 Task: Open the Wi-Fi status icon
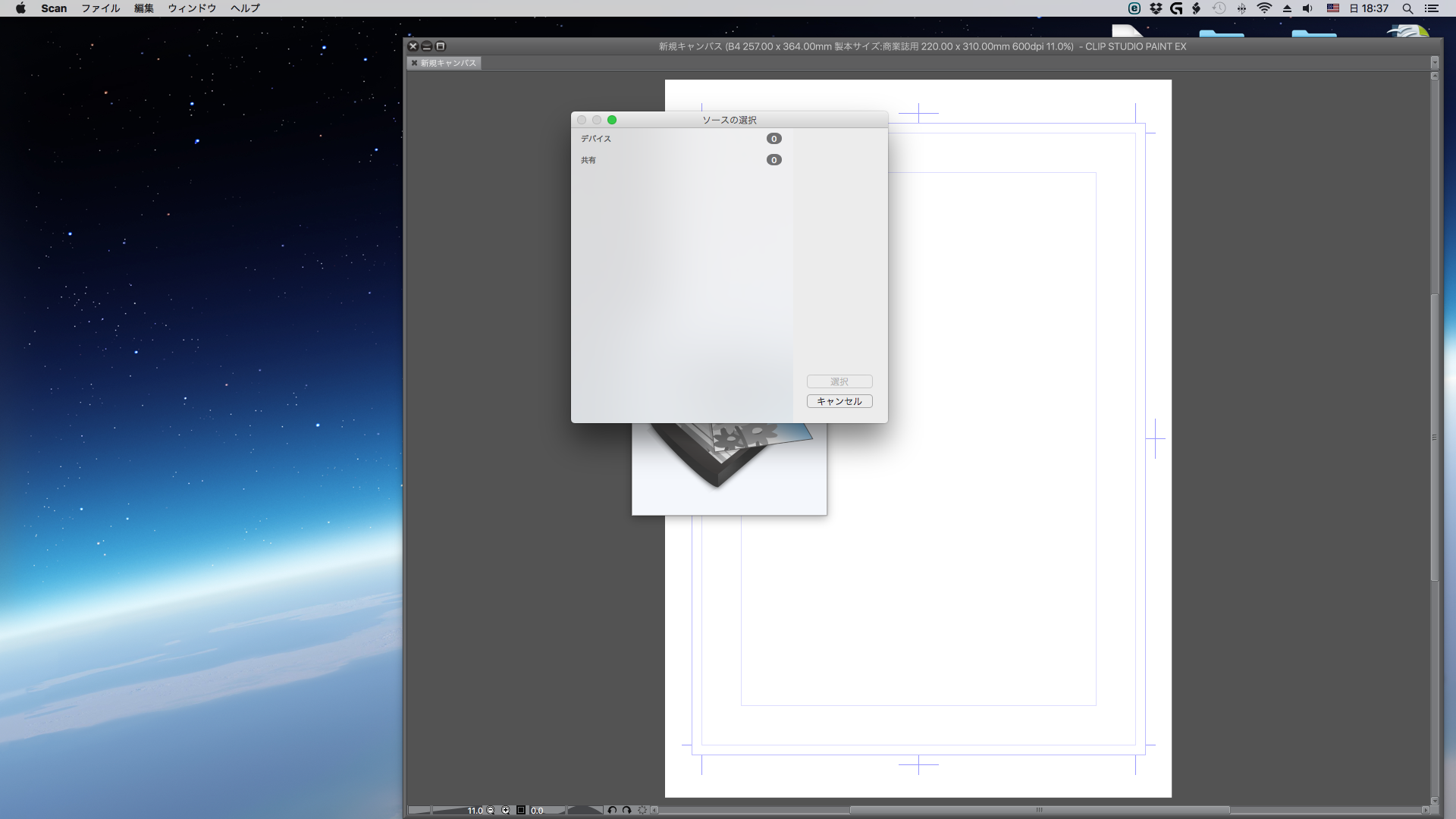pos(1264,8)
